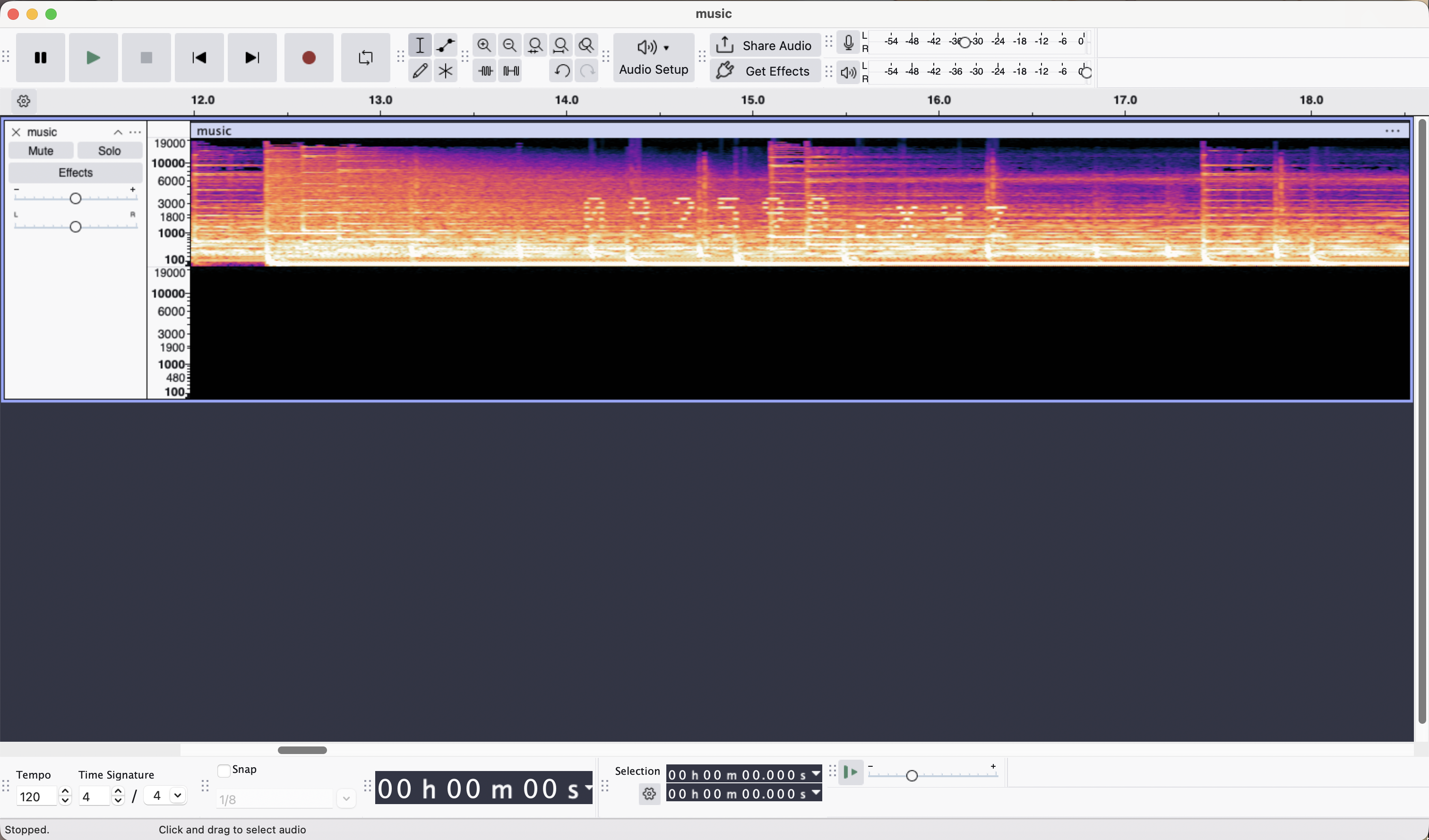The image size is (1429, 840).
Task: Click the Zoom In magnifier
Action: click(x=484, y=45)
